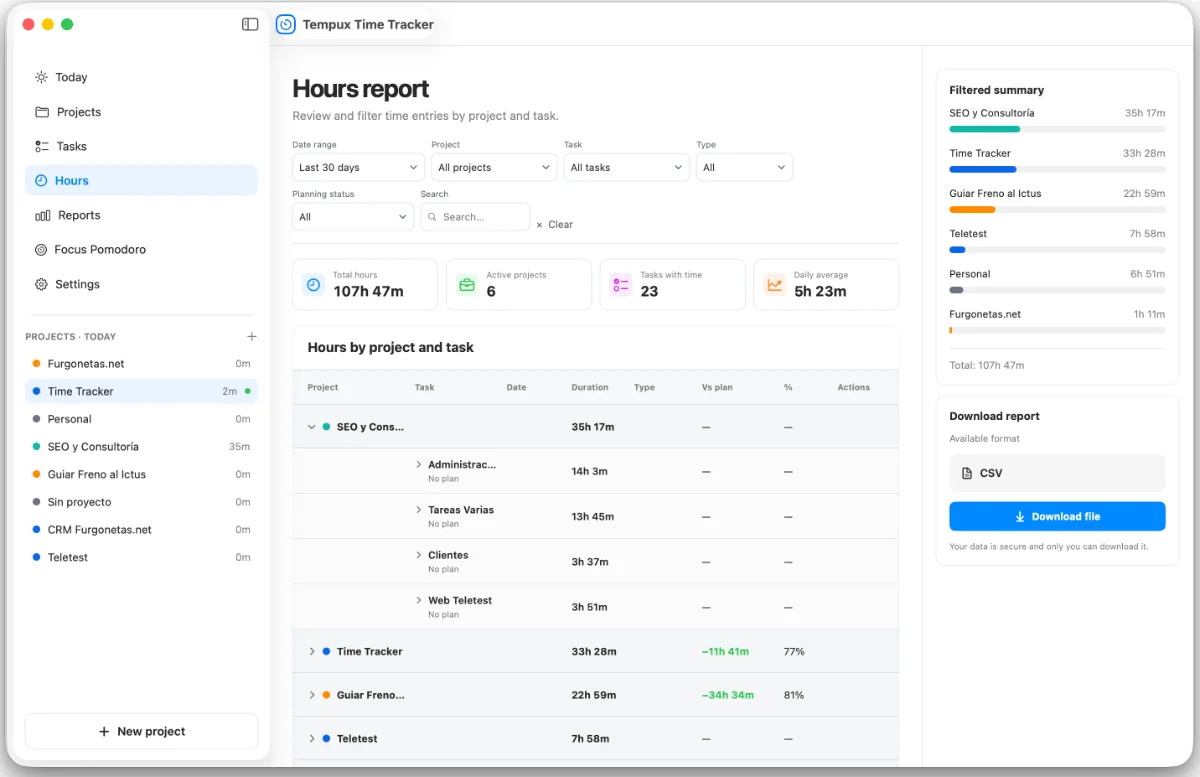This screenshot has height=777, width=1200.
Task: Click the Daily average chart icon
Action: click(775, 285)
